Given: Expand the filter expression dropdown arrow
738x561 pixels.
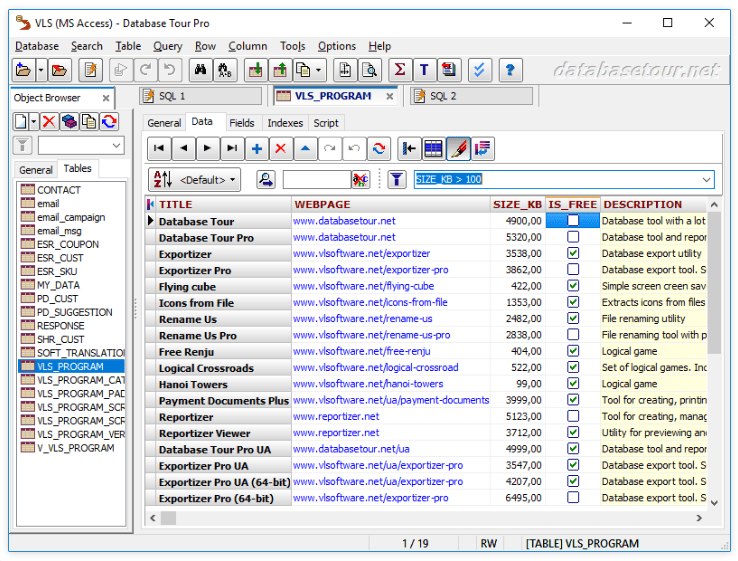Looking at the screenshot, I should tap(706, 180).
